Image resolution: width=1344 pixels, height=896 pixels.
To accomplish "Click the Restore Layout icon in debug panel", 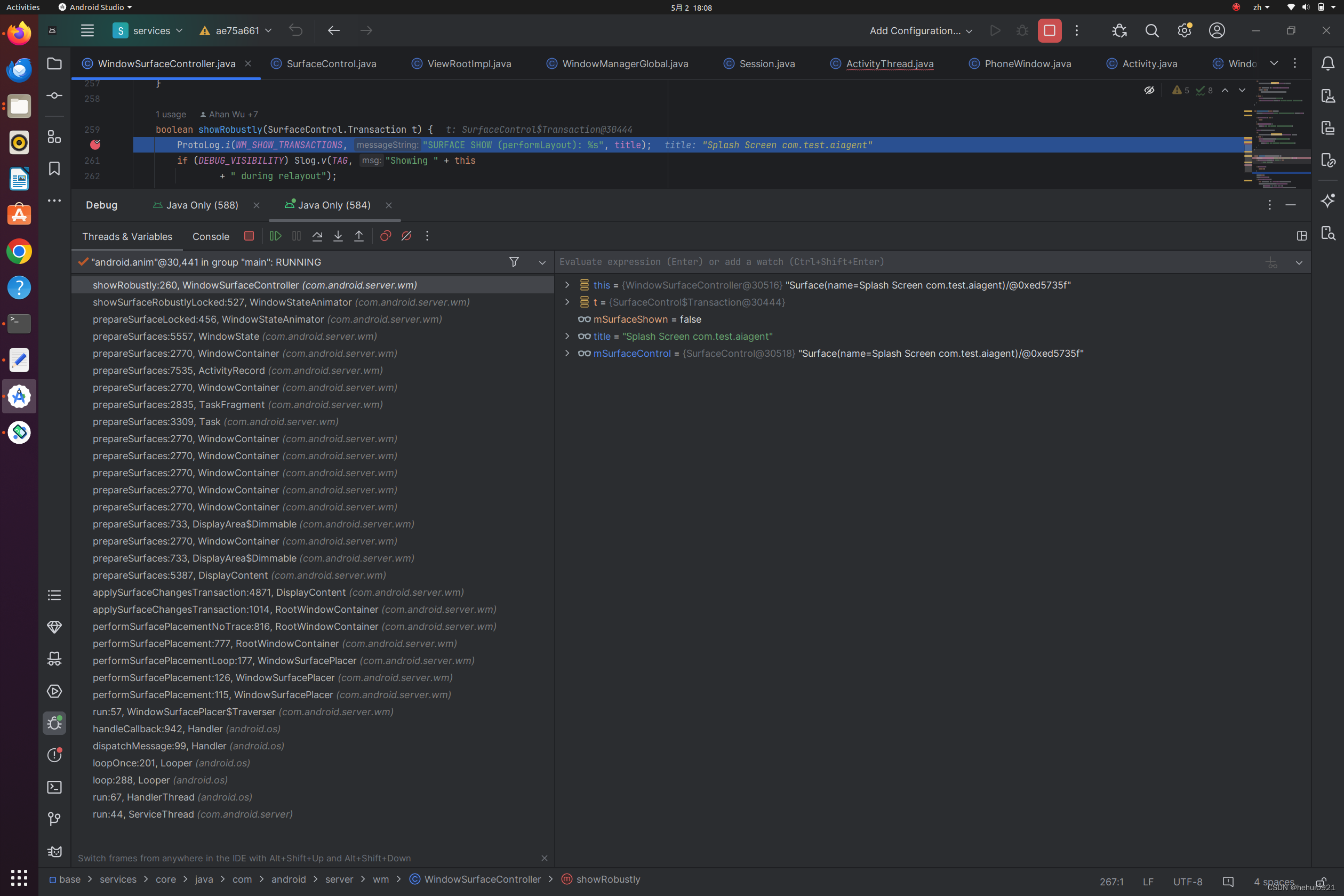I will 1300,236.
